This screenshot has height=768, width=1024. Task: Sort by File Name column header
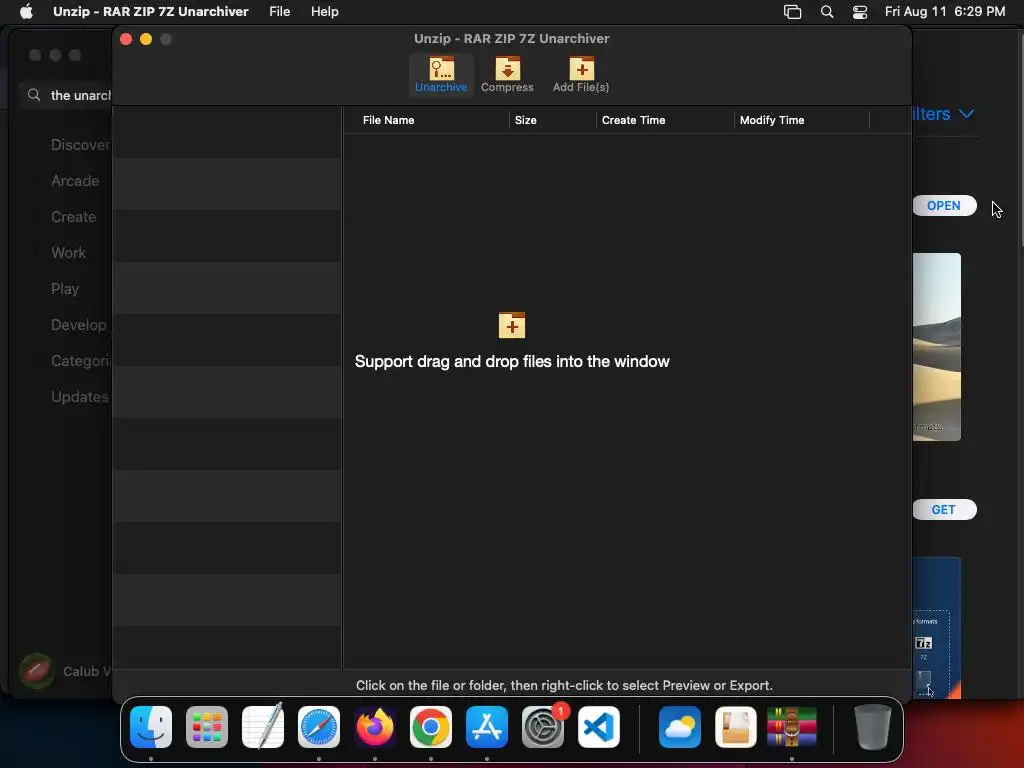389,120
